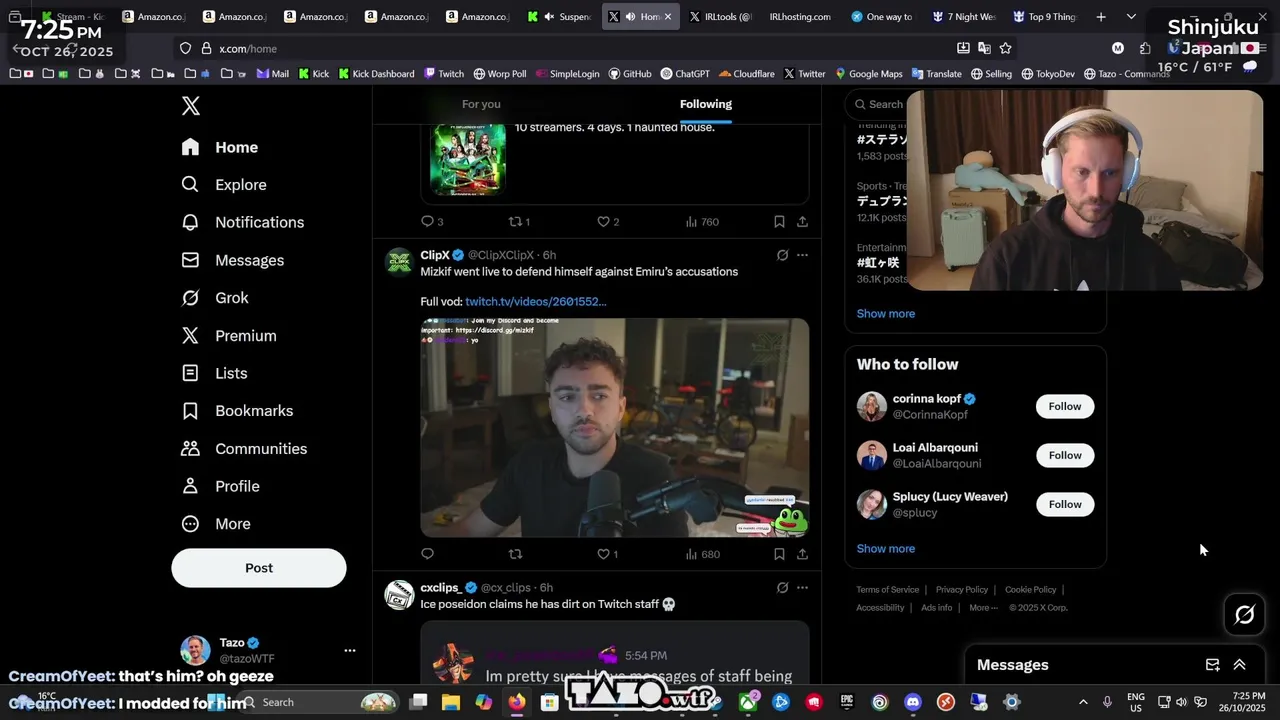Like the ClipX Mizkif post

[608, 553]
